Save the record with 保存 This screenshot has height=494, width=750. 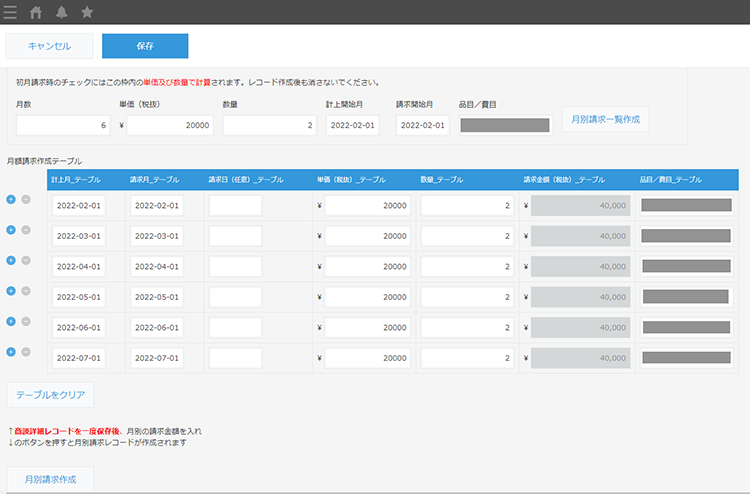145,46
